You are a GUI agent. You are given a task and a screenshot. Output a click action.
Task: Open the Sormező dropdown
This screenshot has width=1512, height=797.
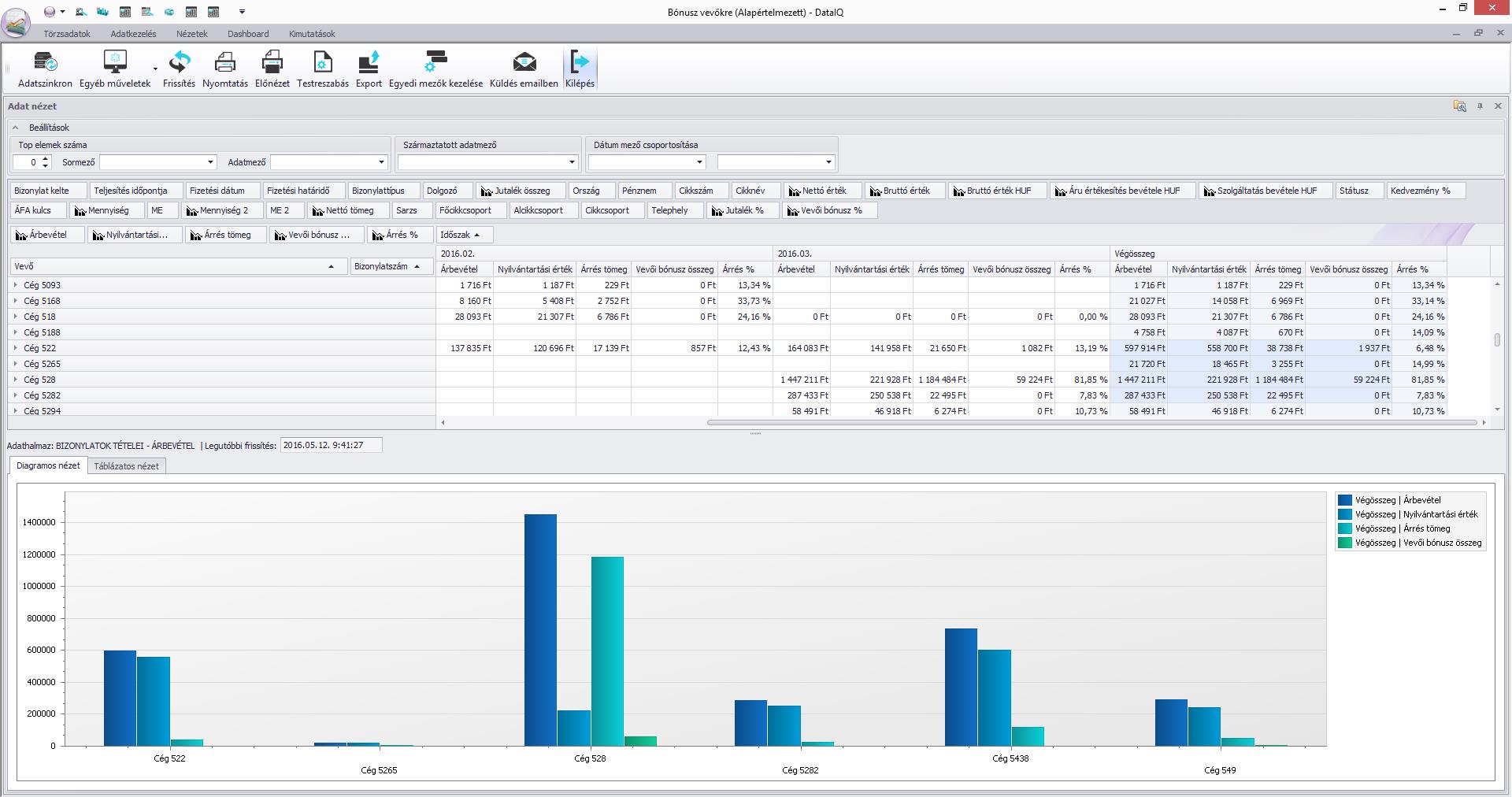[210, 162]
